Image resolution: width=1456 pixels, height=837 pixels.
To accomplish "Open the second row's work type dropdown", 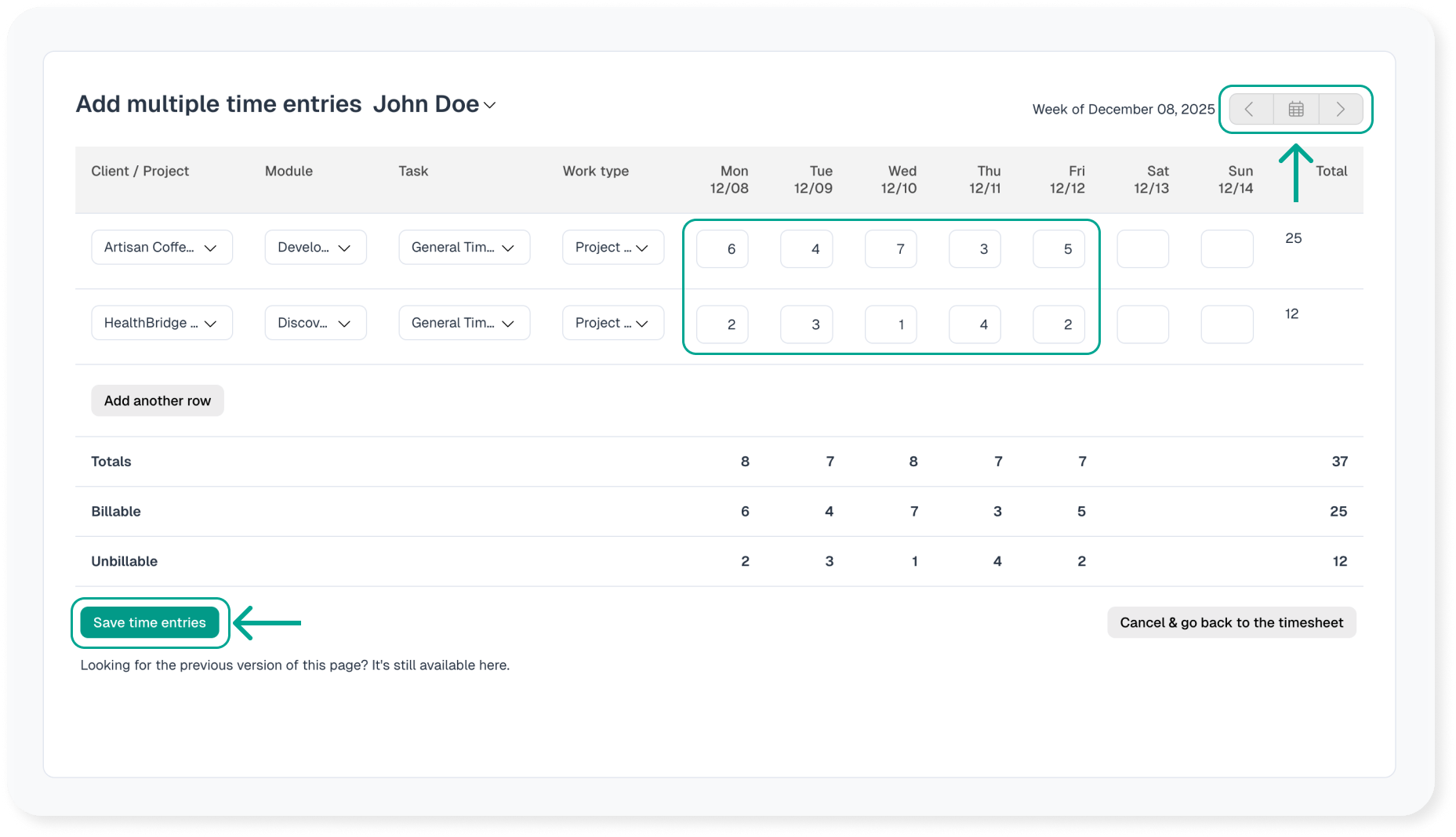I will point(612,323).
